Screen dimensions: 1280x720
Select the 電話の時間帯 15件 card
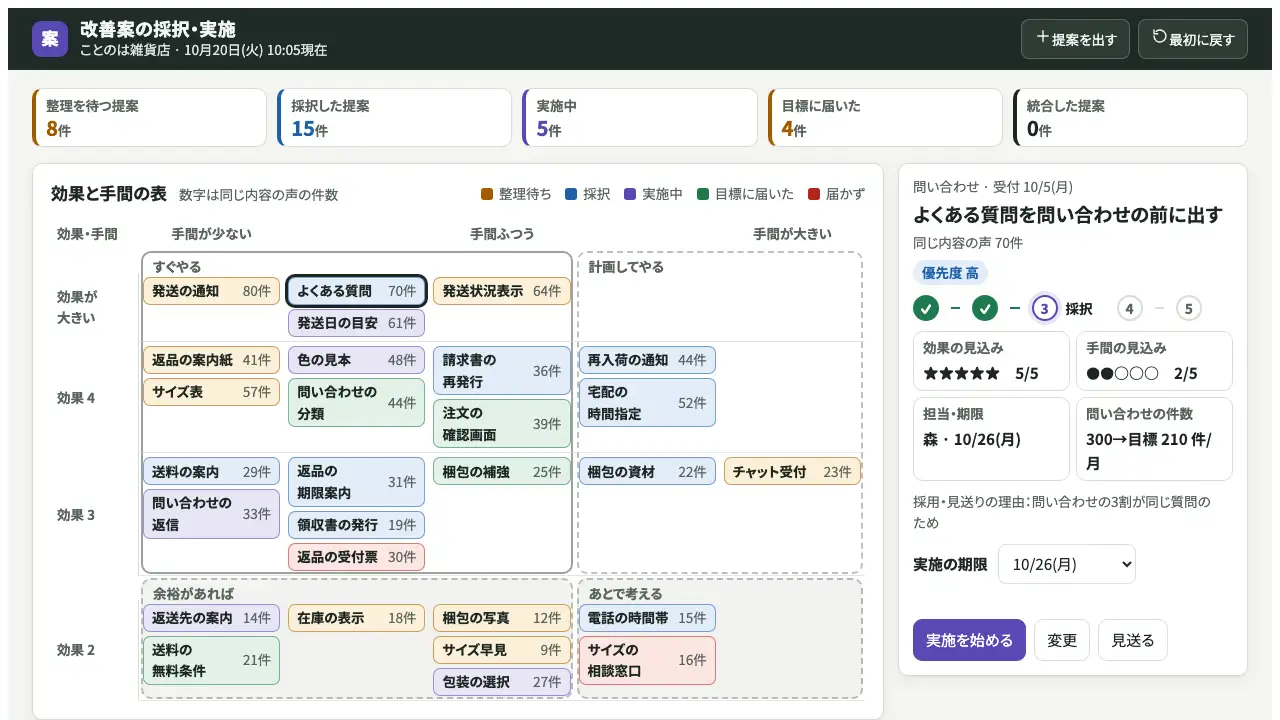pos(647,618)
